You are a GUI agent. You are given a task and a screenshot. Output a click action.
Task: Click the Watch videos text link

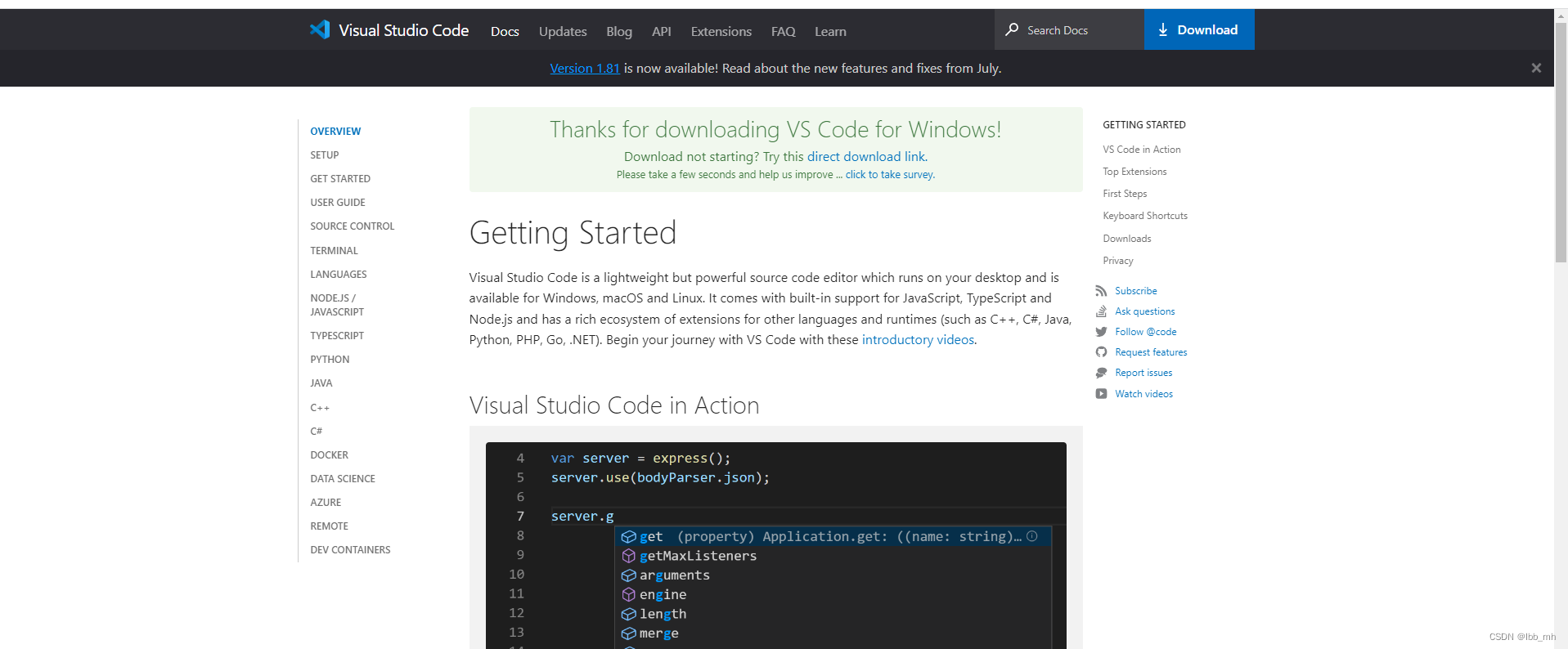(1144, 394)
